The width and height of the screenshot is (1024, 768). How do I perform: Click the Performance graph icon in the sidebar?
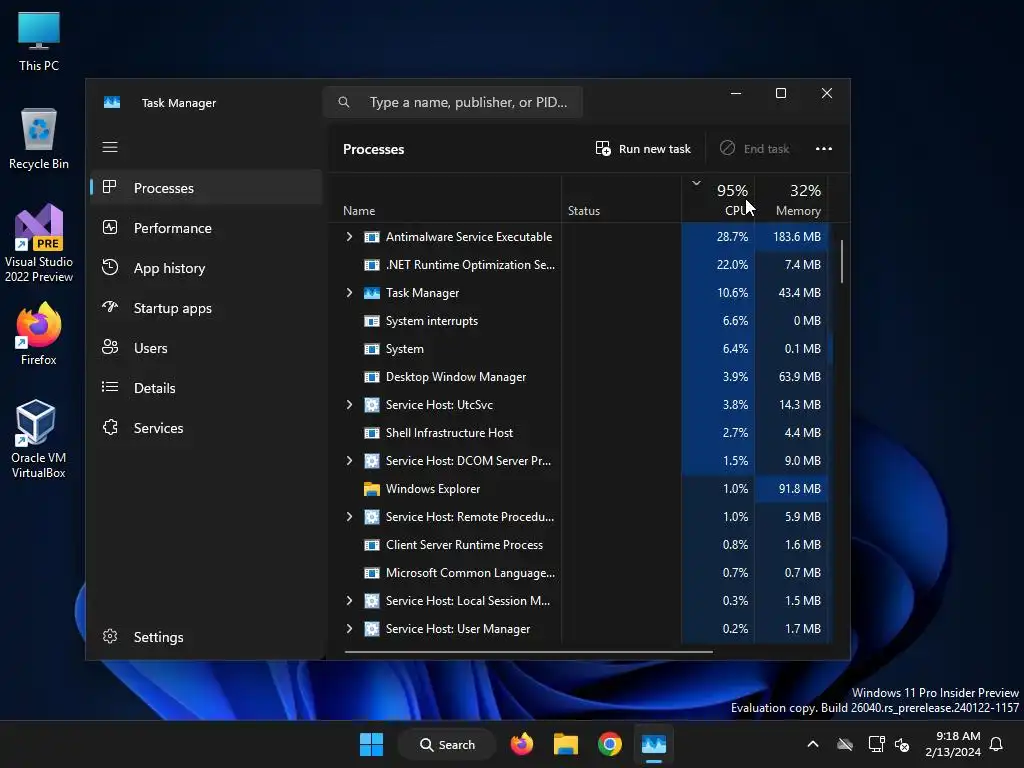coord(110,227)
